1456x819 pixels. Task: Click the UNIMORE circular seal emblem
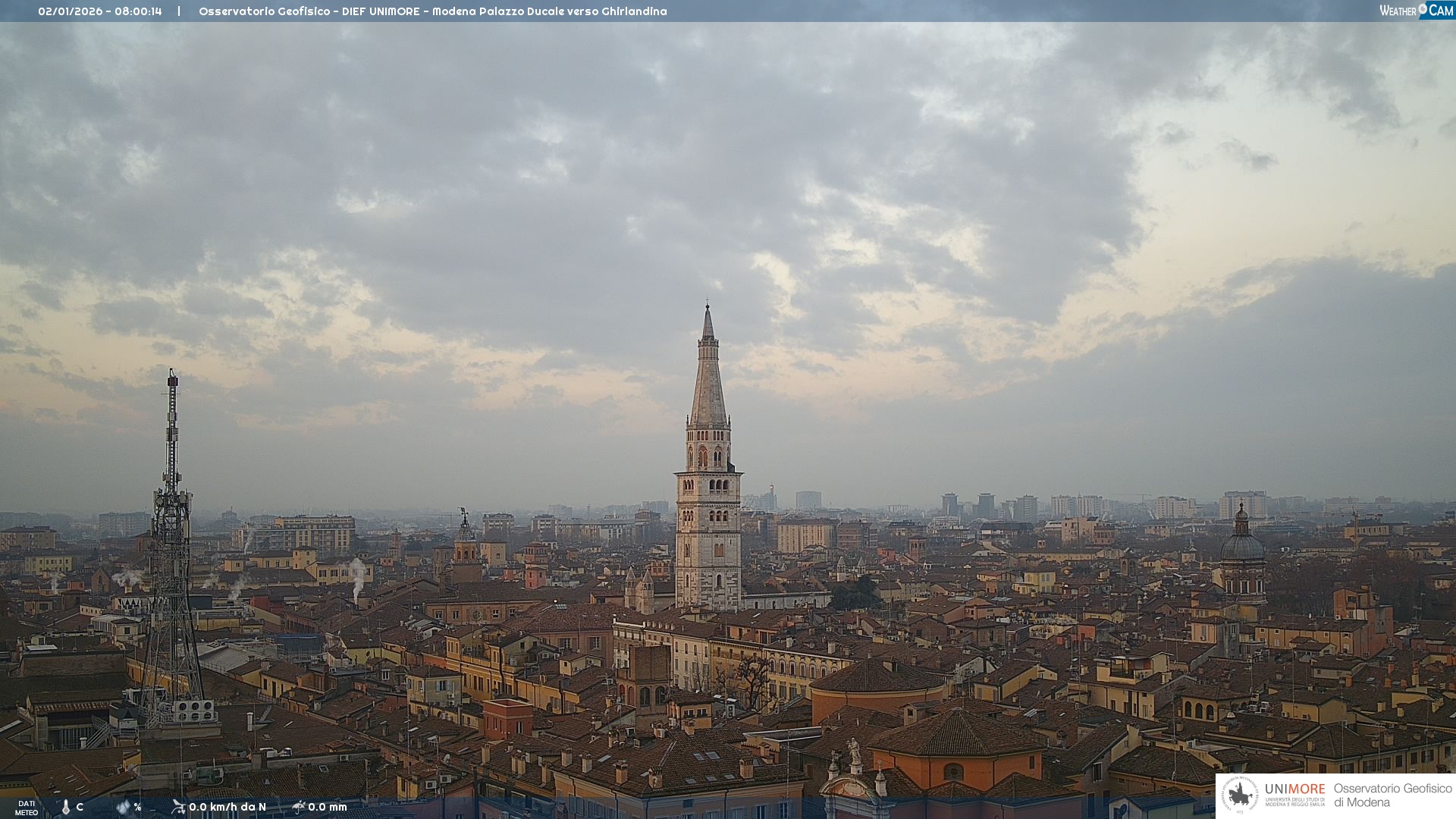[1240, 795]
